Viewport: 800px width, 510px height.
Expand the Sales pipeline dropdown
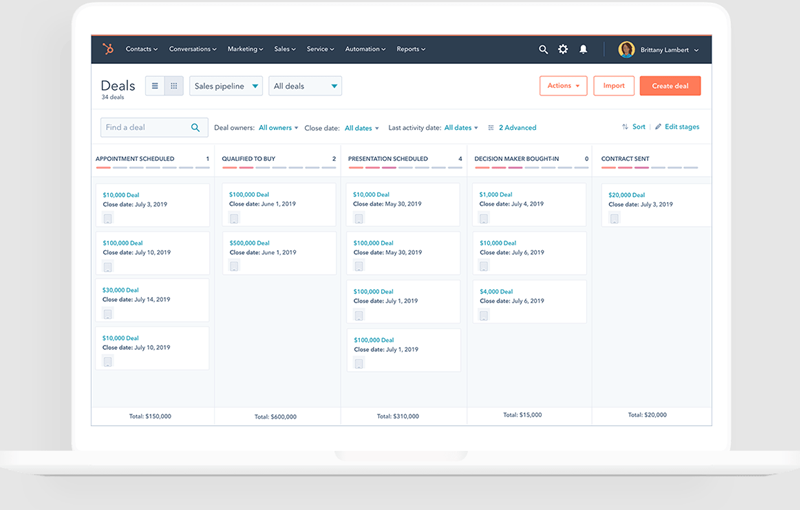[225, 86]
